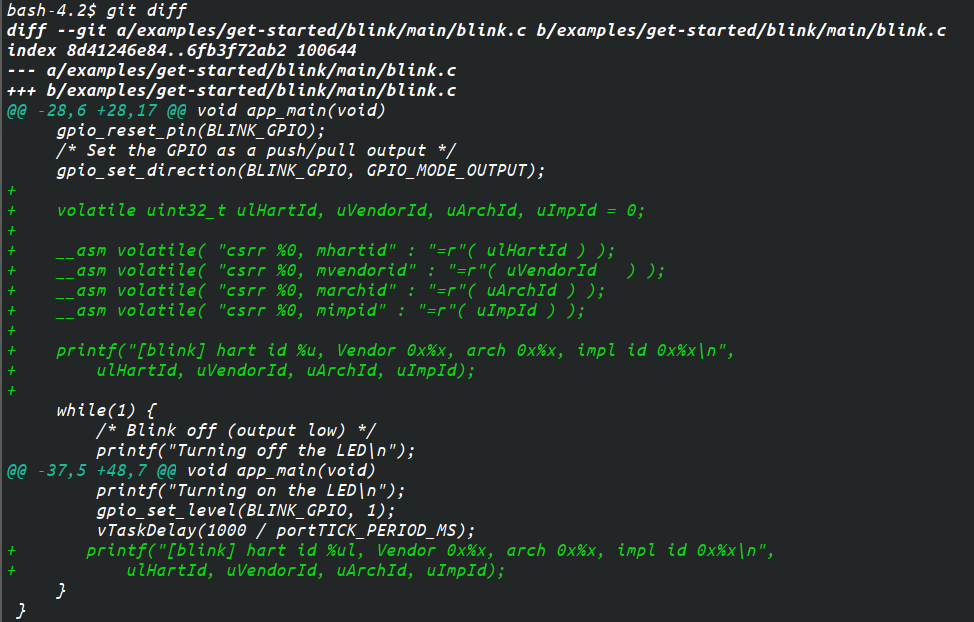Click the 'volatile uint32_t ulHartId' declaration line
974x622 pixels.
(350, 211)
